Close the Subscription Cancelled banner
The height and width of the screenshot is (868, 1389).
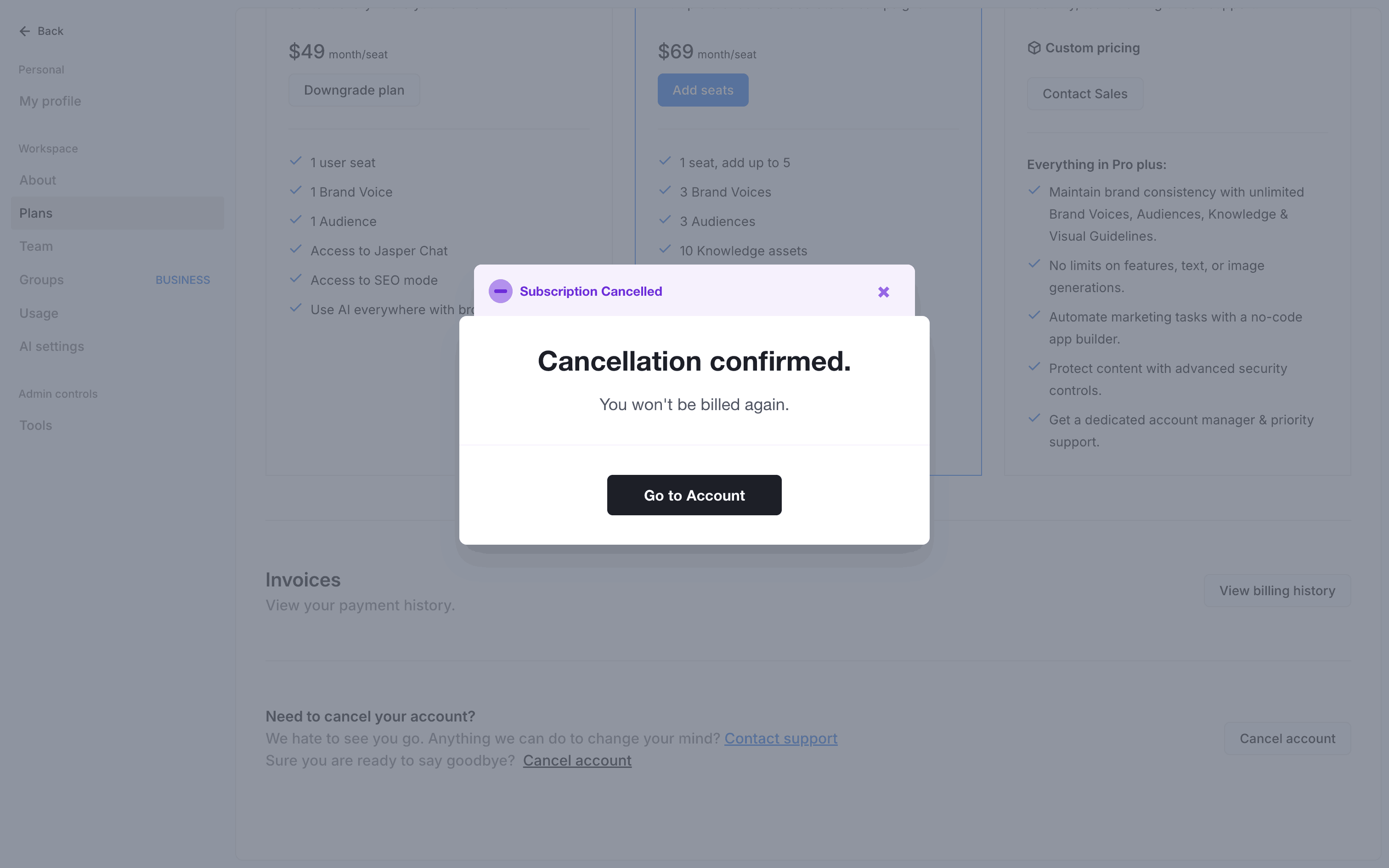[x=883, y=292]
